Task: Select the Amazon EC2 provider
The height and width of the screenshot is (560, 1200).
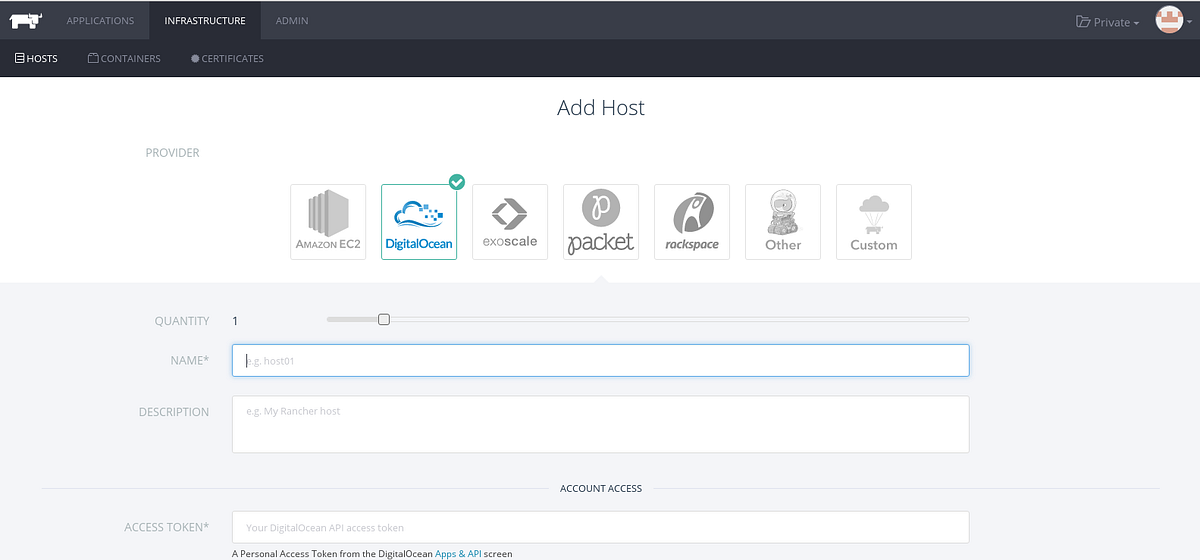Action: [328, 222]
